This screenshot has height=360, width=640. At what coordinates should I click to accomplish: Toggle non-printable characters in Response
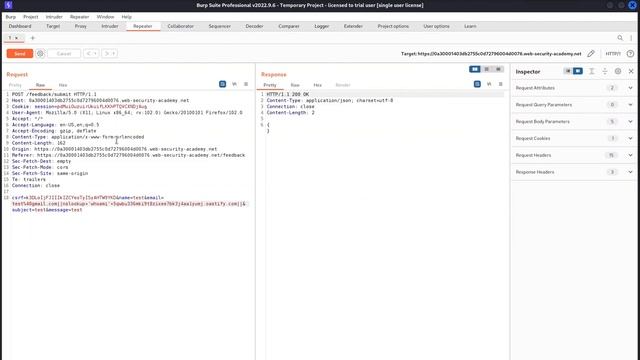coord(489,84)
